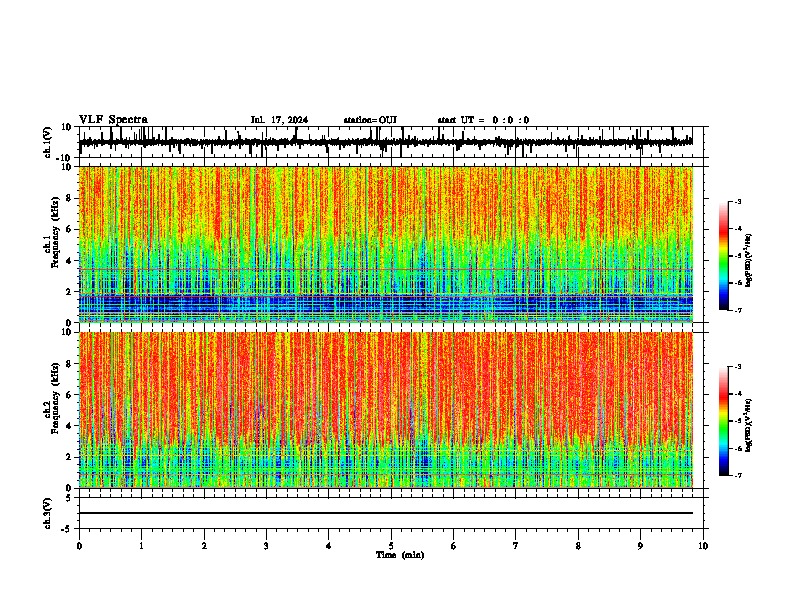Click the "VLF Spectra" plot title
Screen dimensions: 792x612
point(113,119)
